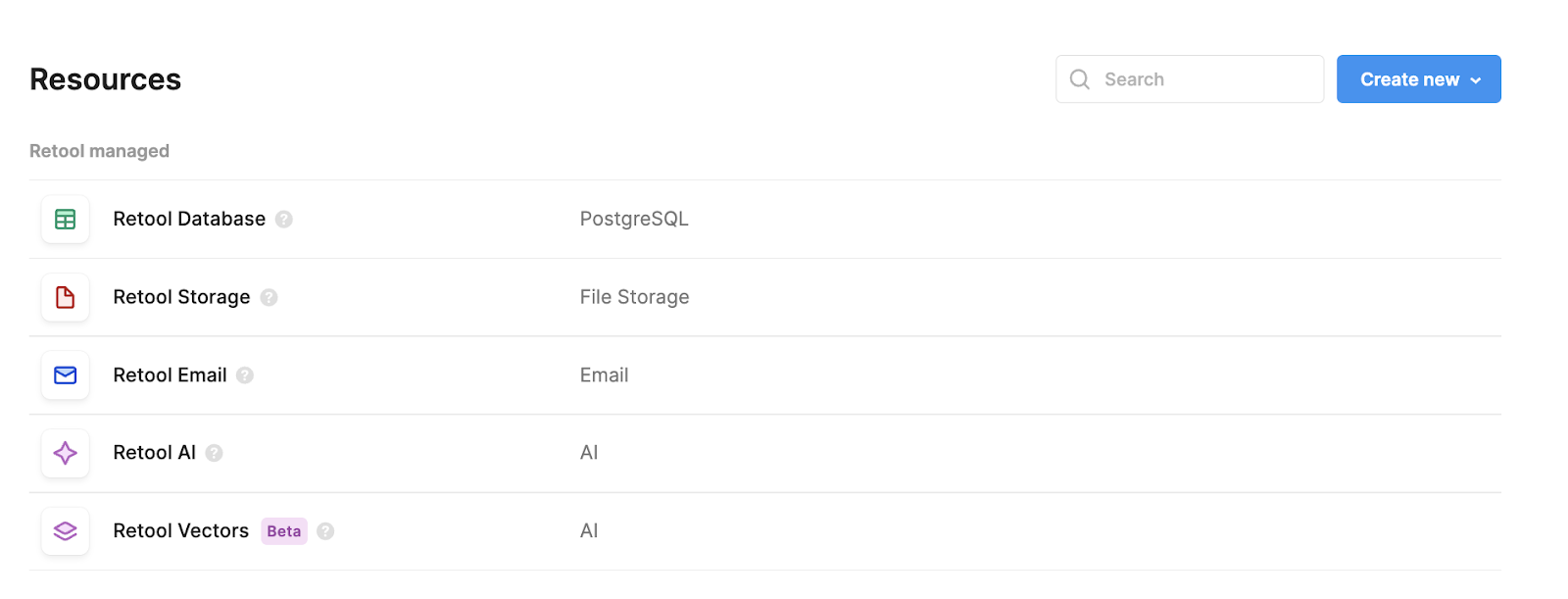Click the Beta badge on Retool Vectors
1568x599 pixels.
click(x=284, y=531)
